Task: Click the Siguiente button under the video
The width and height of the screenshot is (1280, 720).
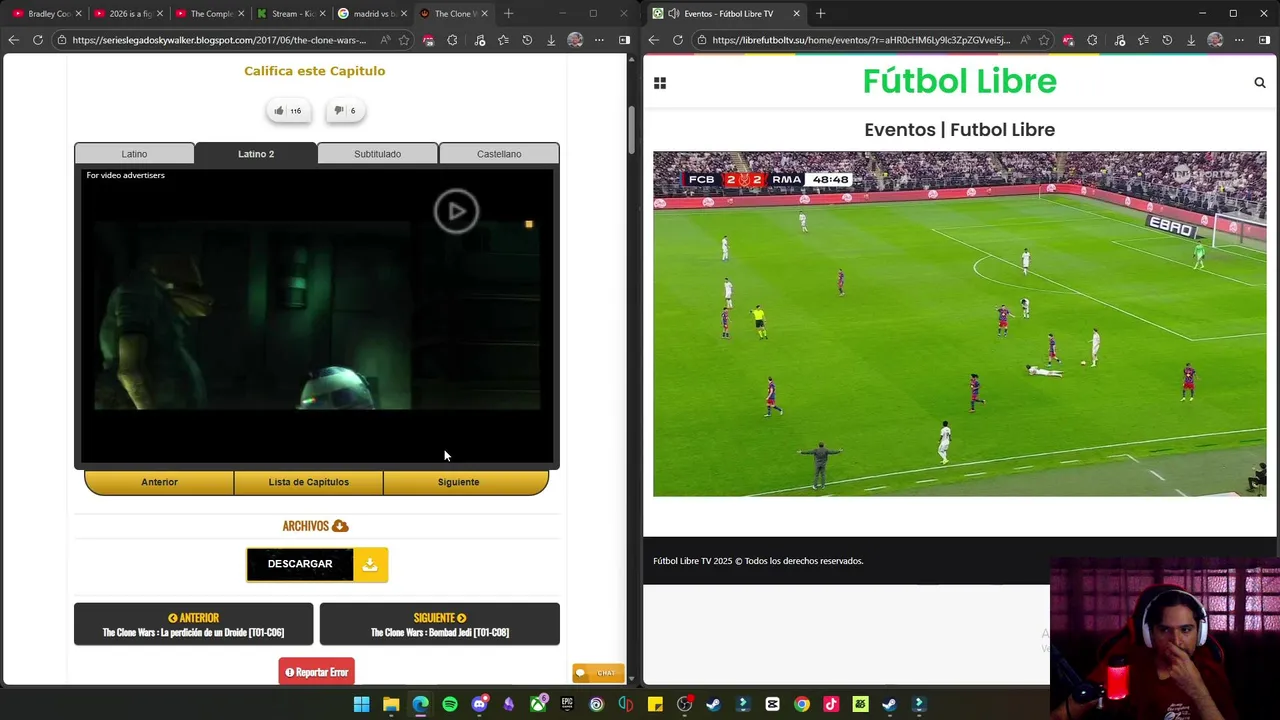Action: pos(458,482)
